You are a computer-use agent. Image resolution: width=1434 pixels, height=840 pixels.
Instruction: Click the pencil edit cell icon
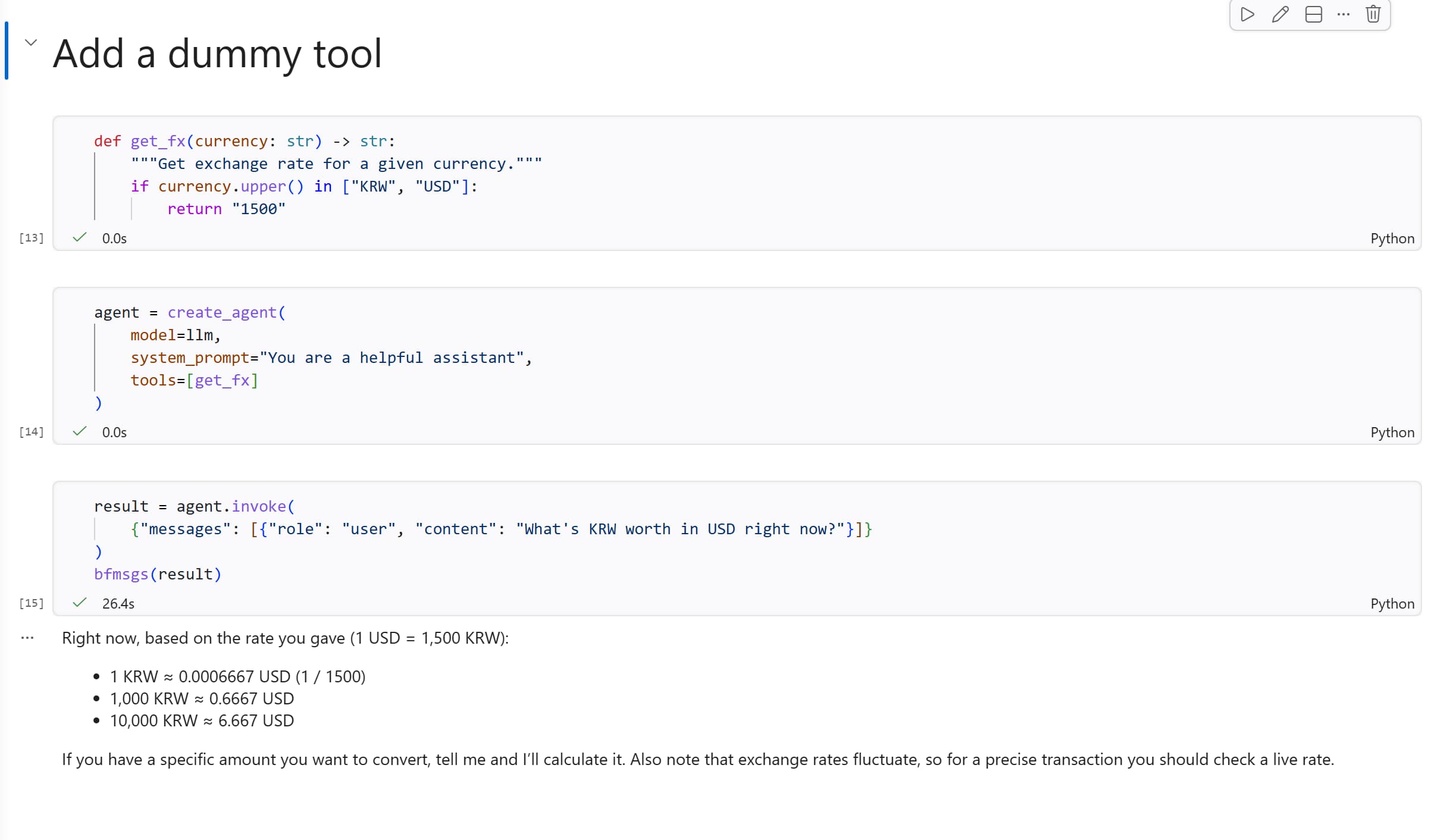(x=1280, y=14)
